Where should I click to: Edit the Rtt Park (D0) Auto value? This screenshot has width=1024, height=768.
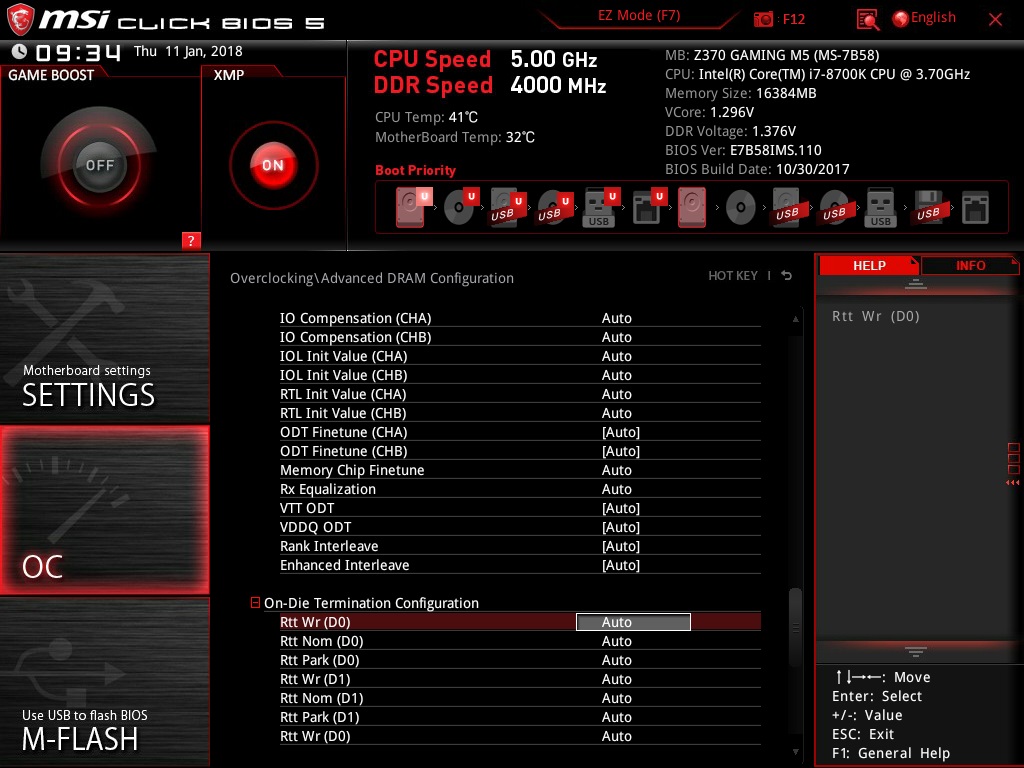tap(616, 660)
